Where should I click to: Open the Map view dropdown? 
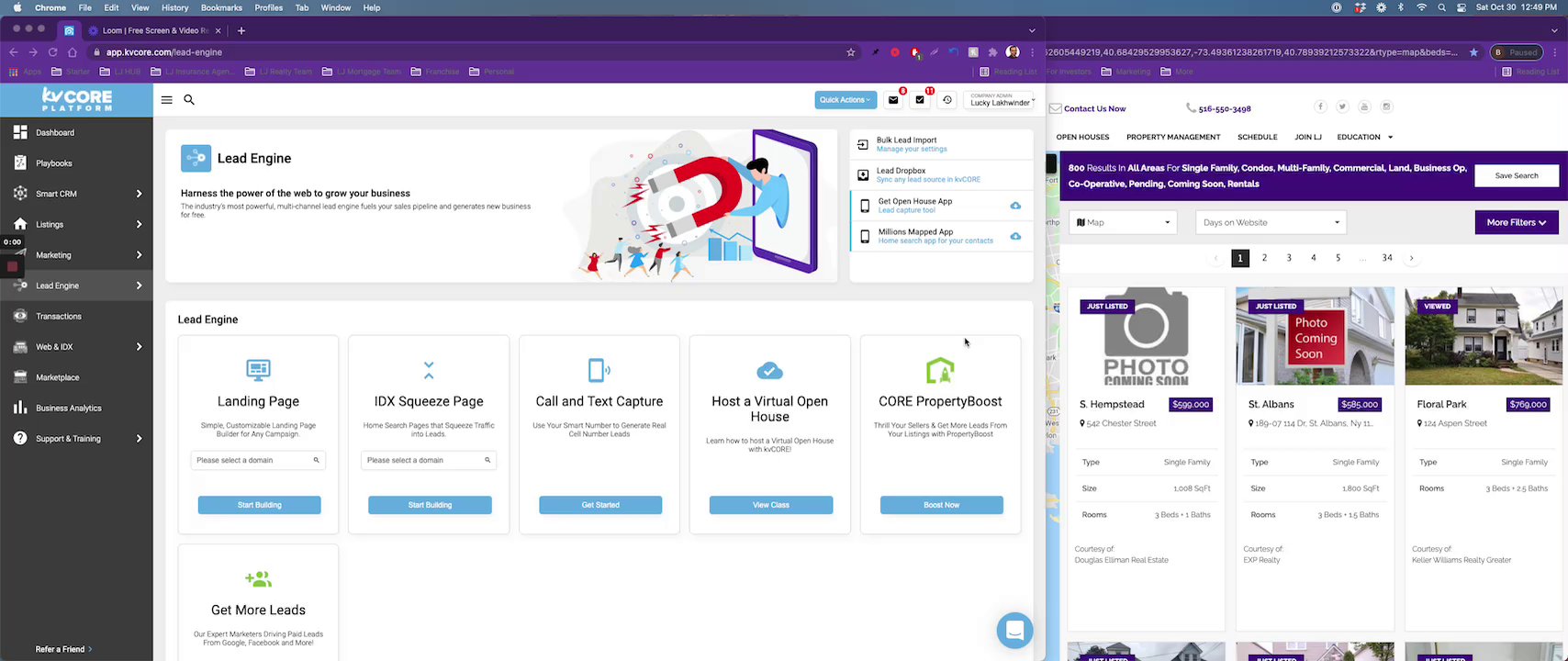pyautogui.click(x=1123, y=222)
